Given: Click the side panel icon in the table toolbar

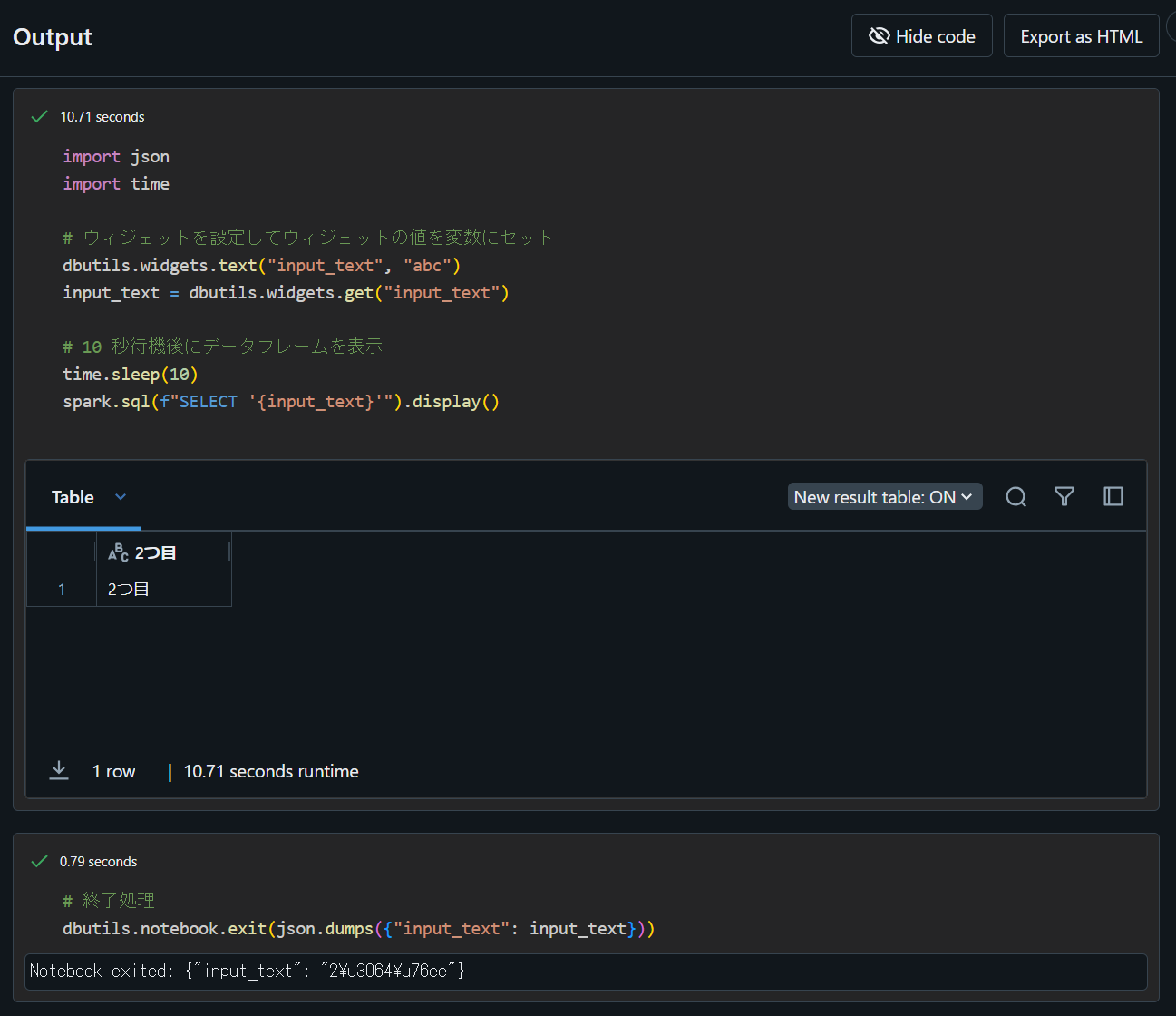Looking at the screenshot, I should tap(1113, 496).
